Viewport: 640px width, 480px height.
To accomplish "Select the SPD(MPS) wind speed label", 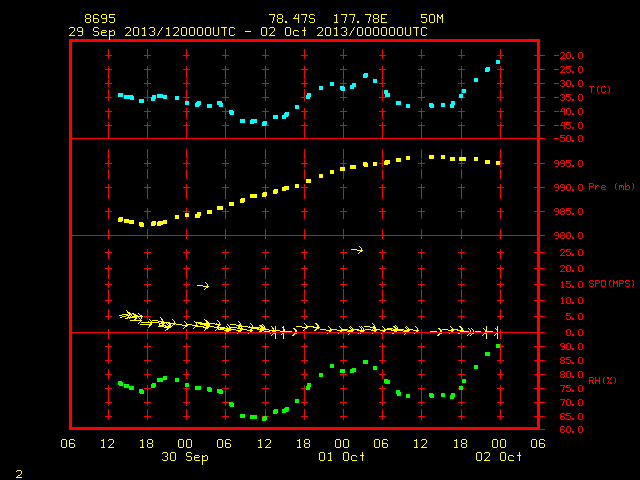I will (x=611, y=283).
